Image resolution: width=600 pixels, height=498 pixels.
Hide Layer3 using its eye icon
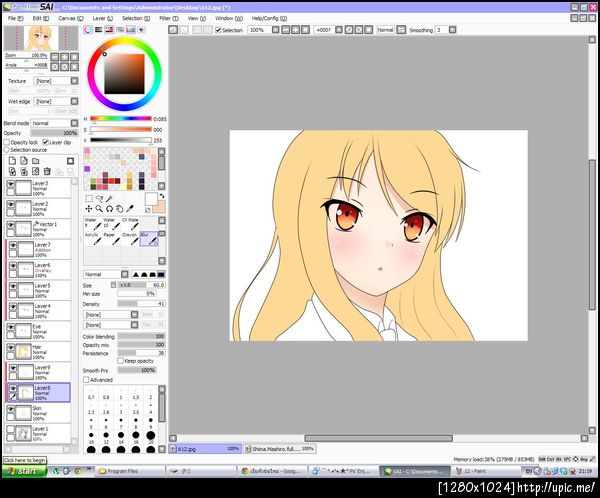[10, 184]
